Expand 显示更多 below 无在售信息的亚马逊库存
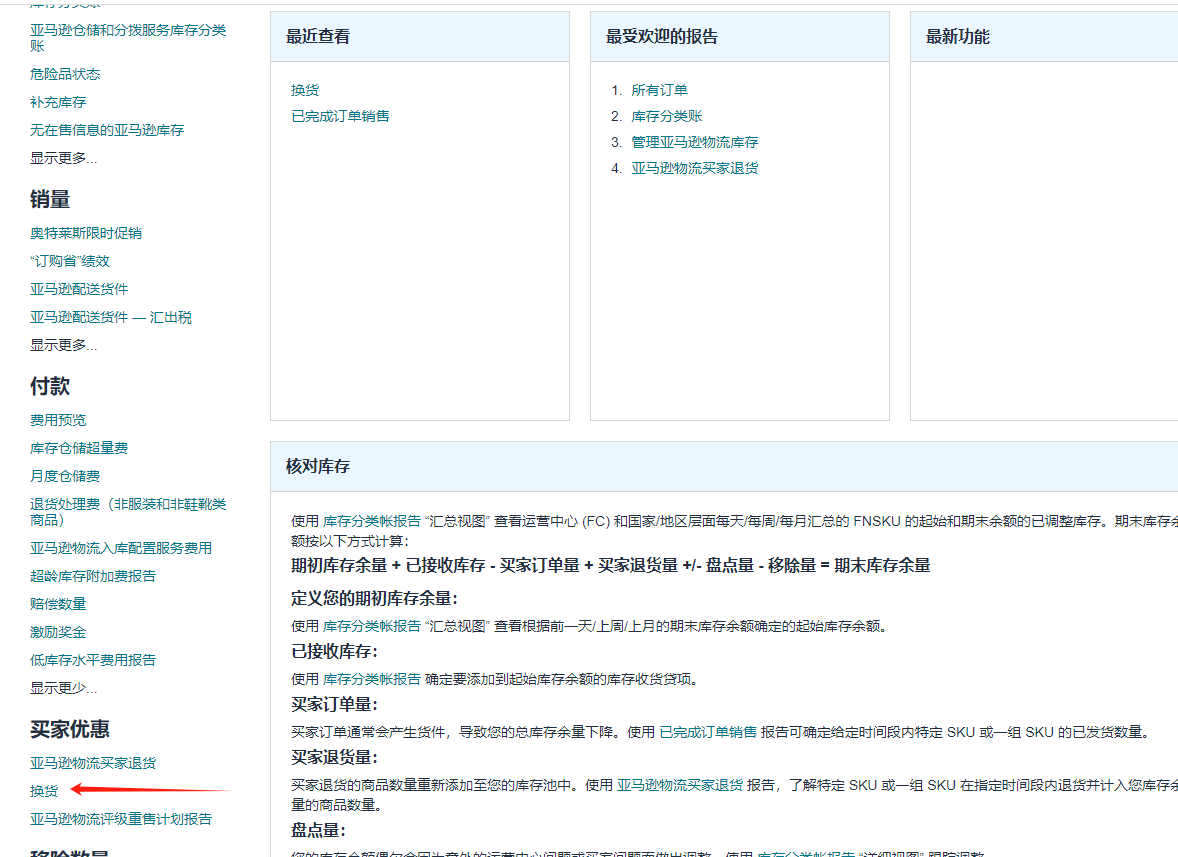 coord(63,158)
